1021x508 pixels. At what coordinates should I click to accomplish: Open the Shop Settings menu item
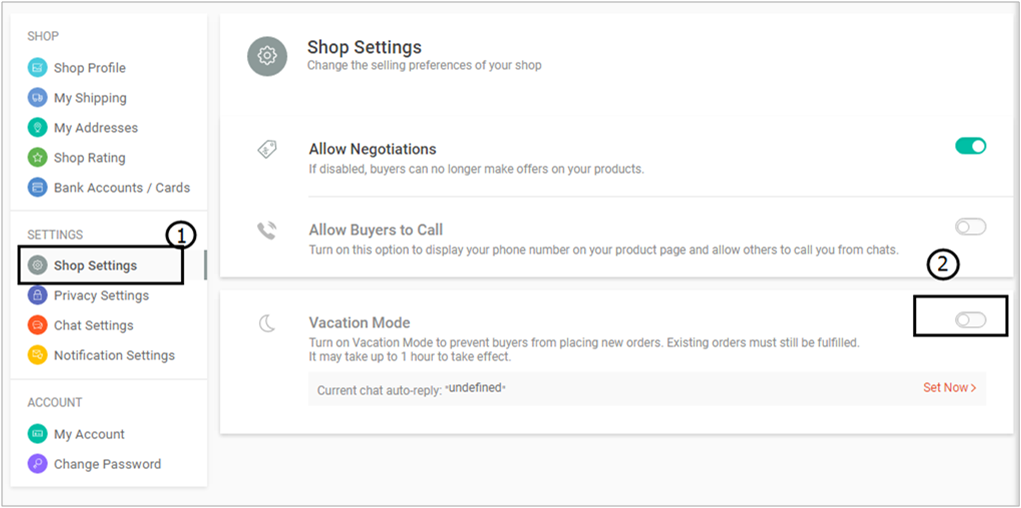[95, 266]
